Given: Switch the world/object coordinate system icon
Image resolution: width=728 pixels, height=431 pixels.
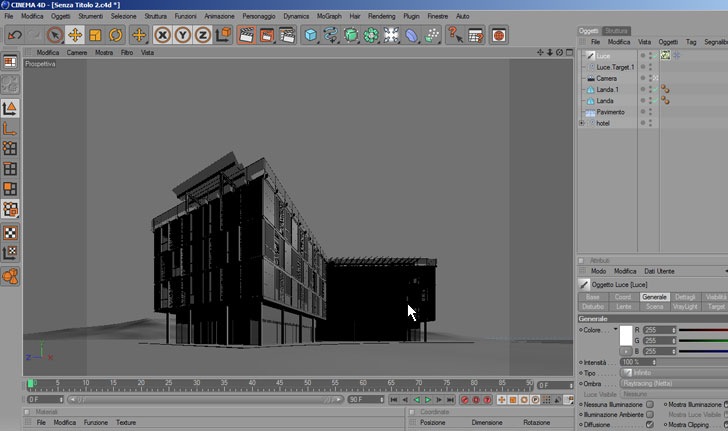Looking at the screenshot, I should pyautogui.click(x=223, y=35).
